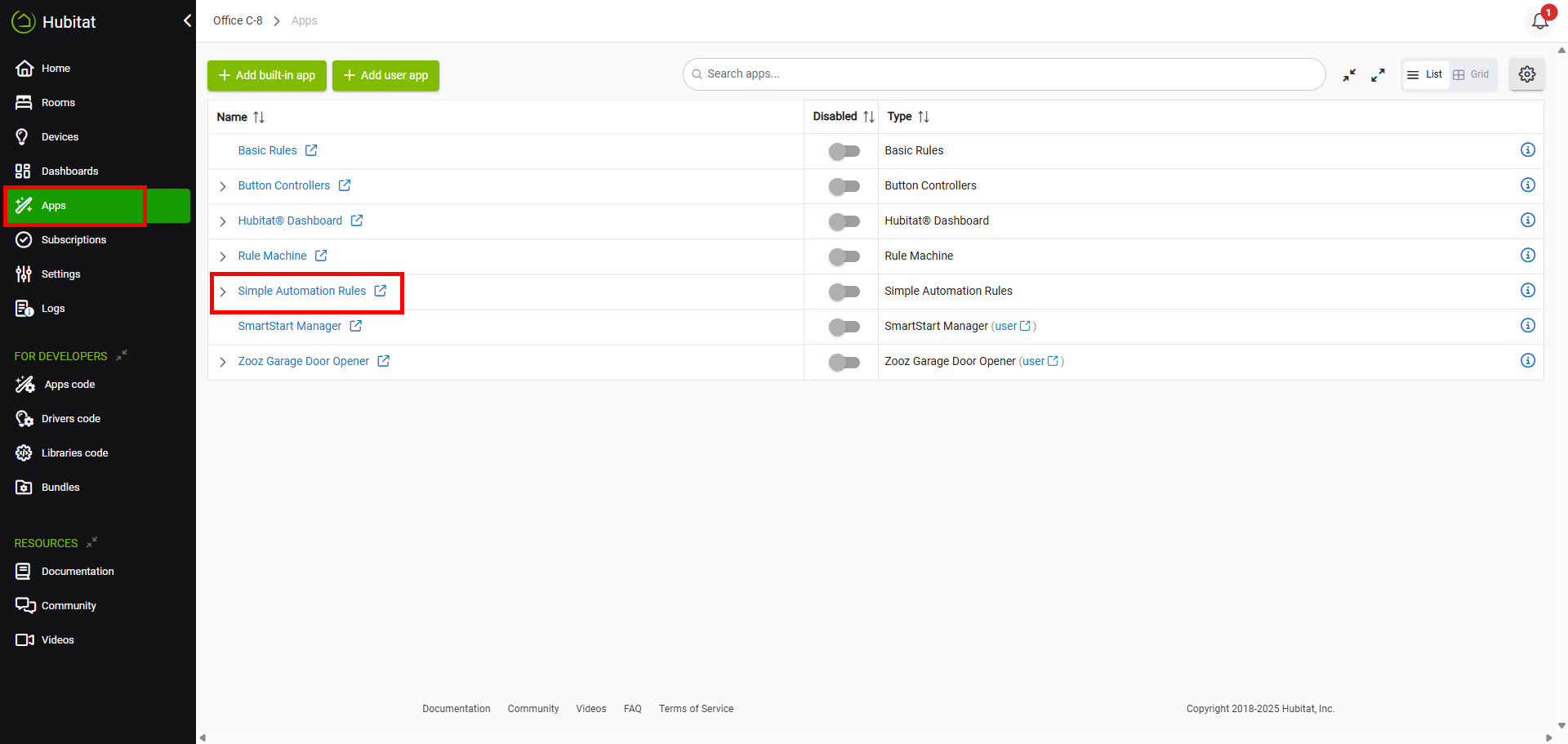Toggle Disabled switch for Button Controllers
This screenshot has width=1568, height=744.
click(x=844, y=186)
